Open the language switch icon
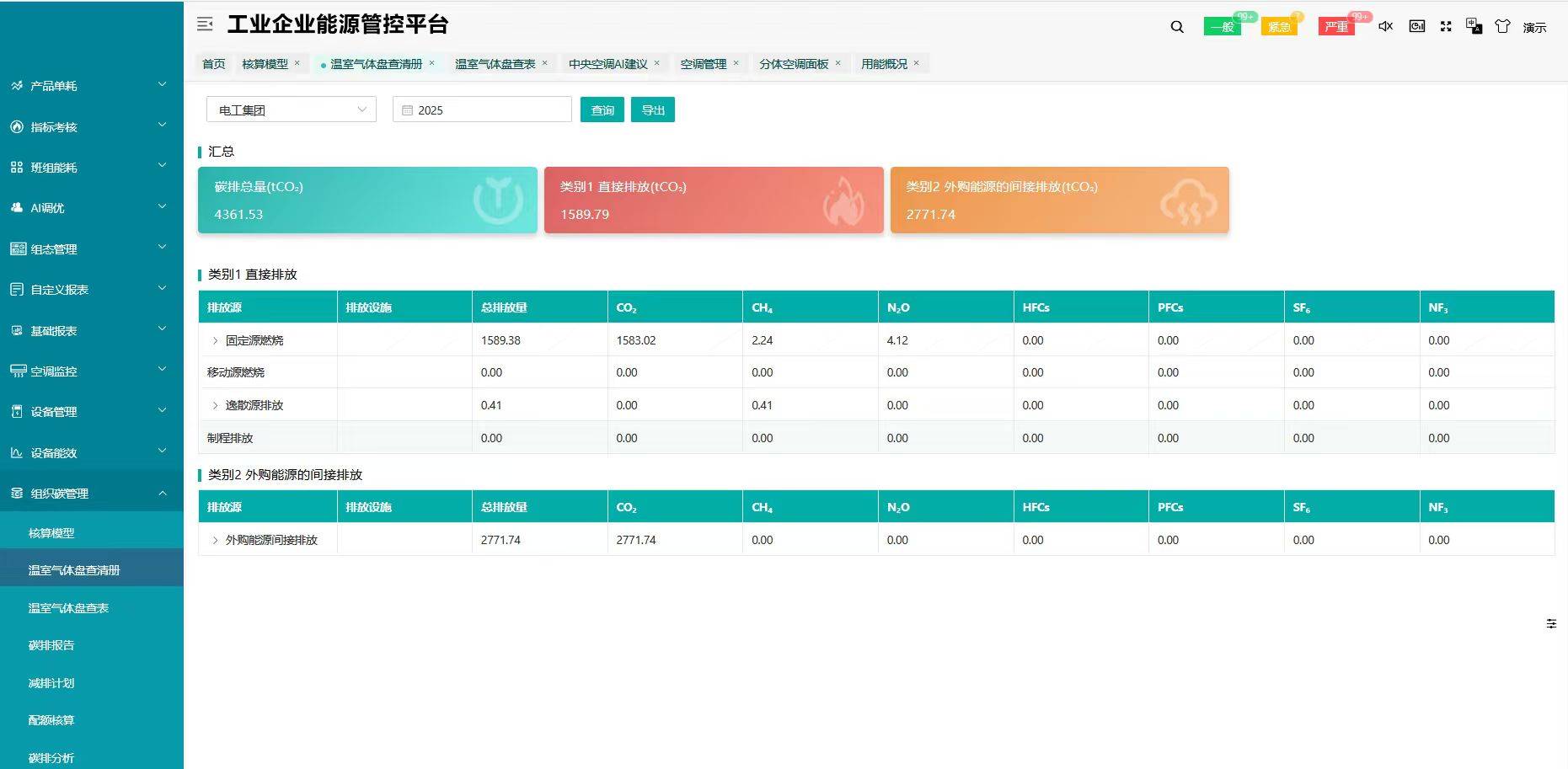 (1473, 26)
